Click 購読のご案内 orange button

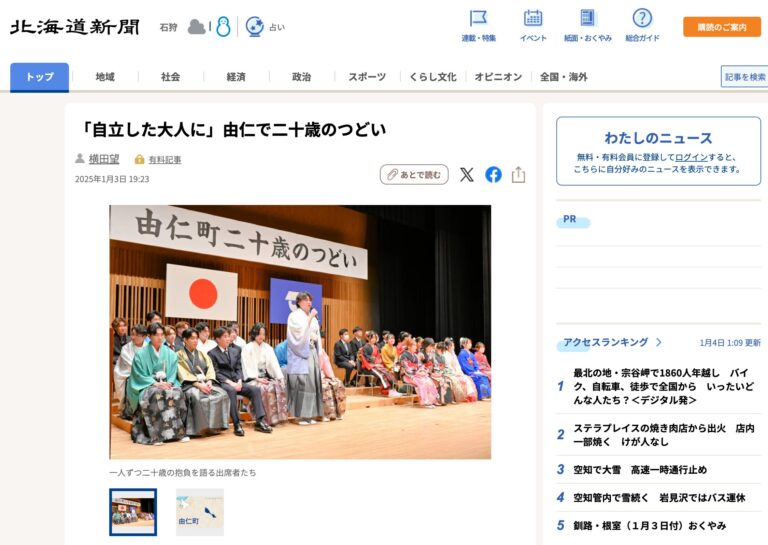coord(721,27)
